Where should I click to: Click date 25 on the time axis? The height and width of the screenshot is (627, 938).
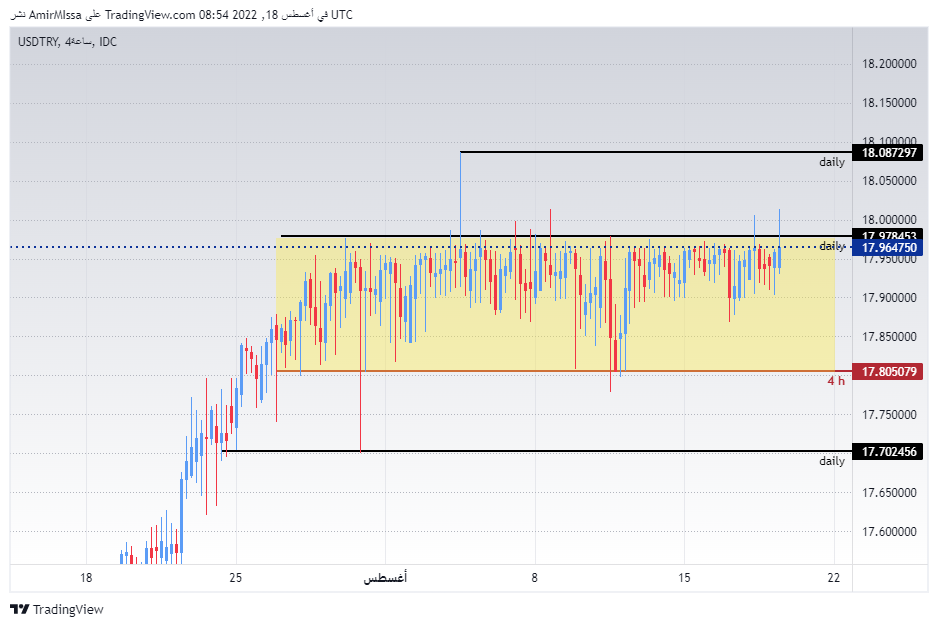[x=236, y=578]
